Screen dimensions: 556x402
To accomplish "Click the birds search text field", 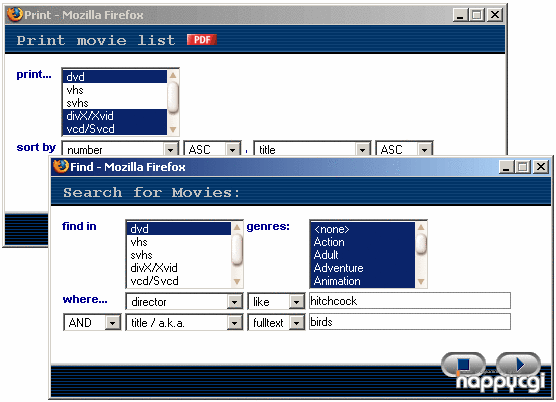I will tap(410, 322).
